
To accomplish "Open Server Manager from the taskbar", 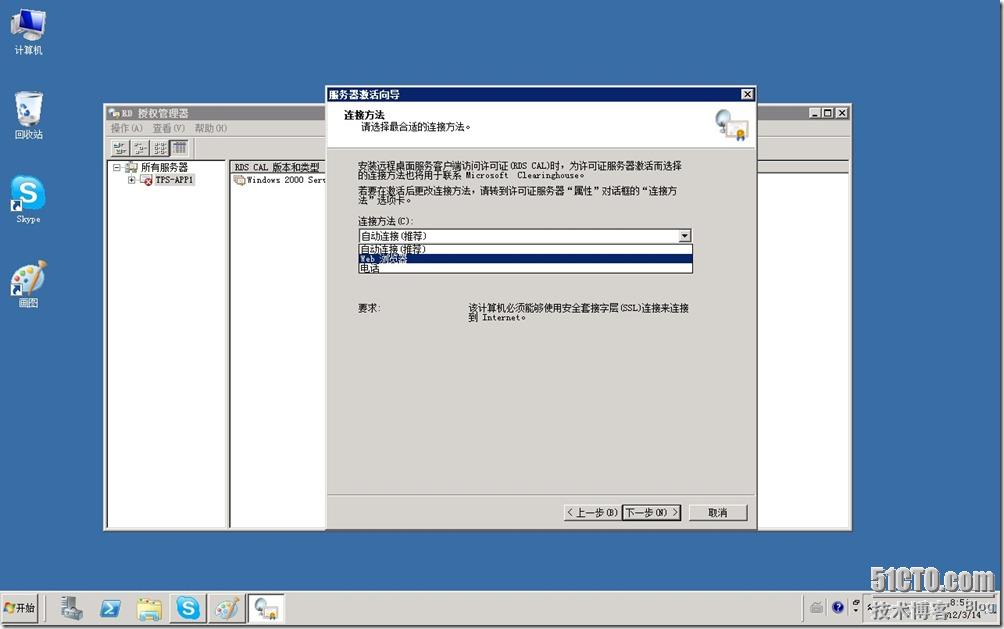I will 71,608.
